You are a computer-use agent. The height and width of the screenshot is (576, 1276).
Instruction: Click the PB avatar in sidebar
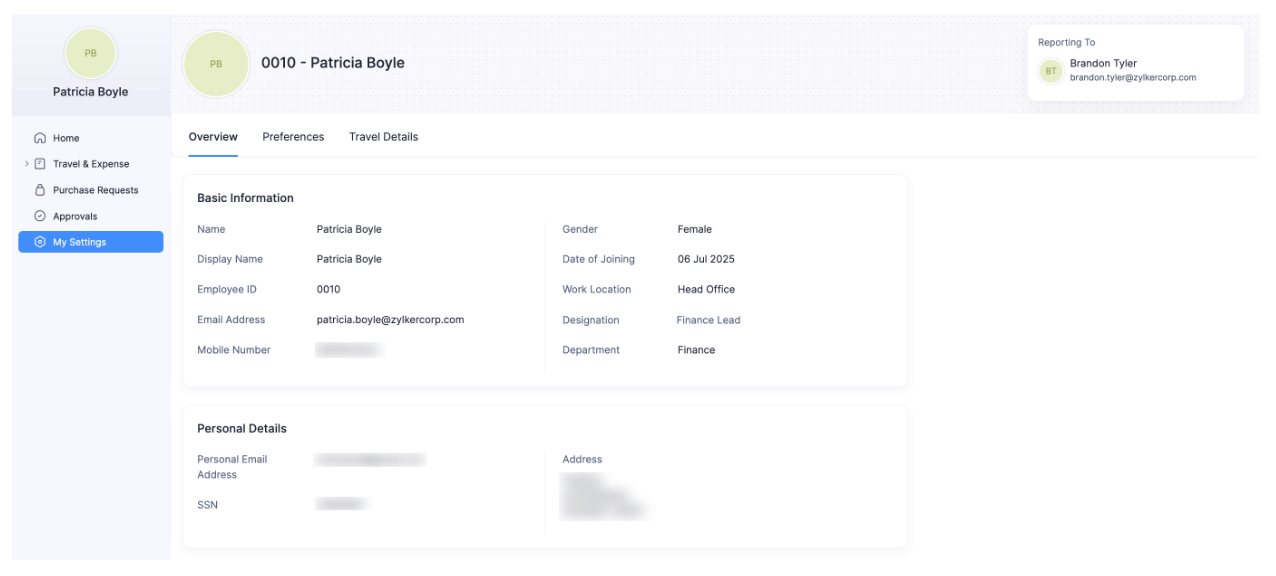91,53
